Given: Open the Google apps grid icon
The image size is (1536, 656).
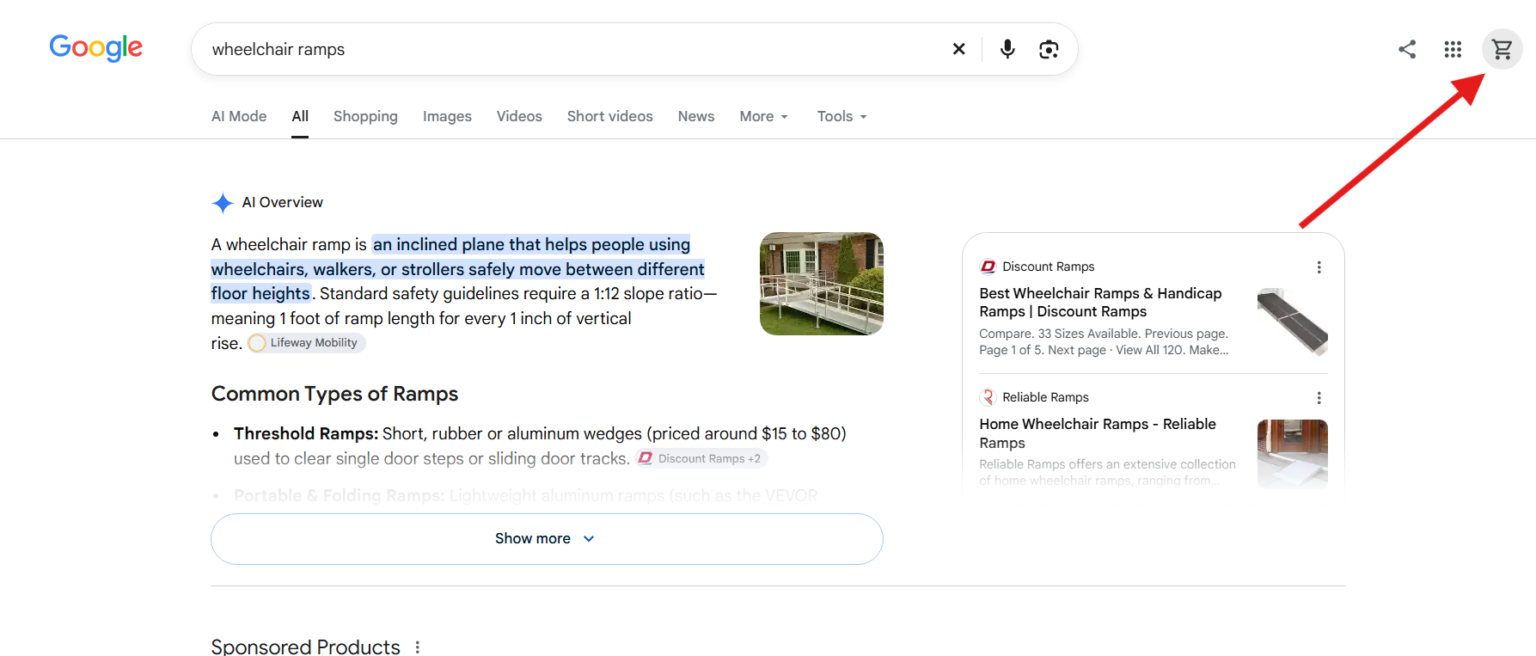Looking at the screenshot, I should click(1453, 49).
